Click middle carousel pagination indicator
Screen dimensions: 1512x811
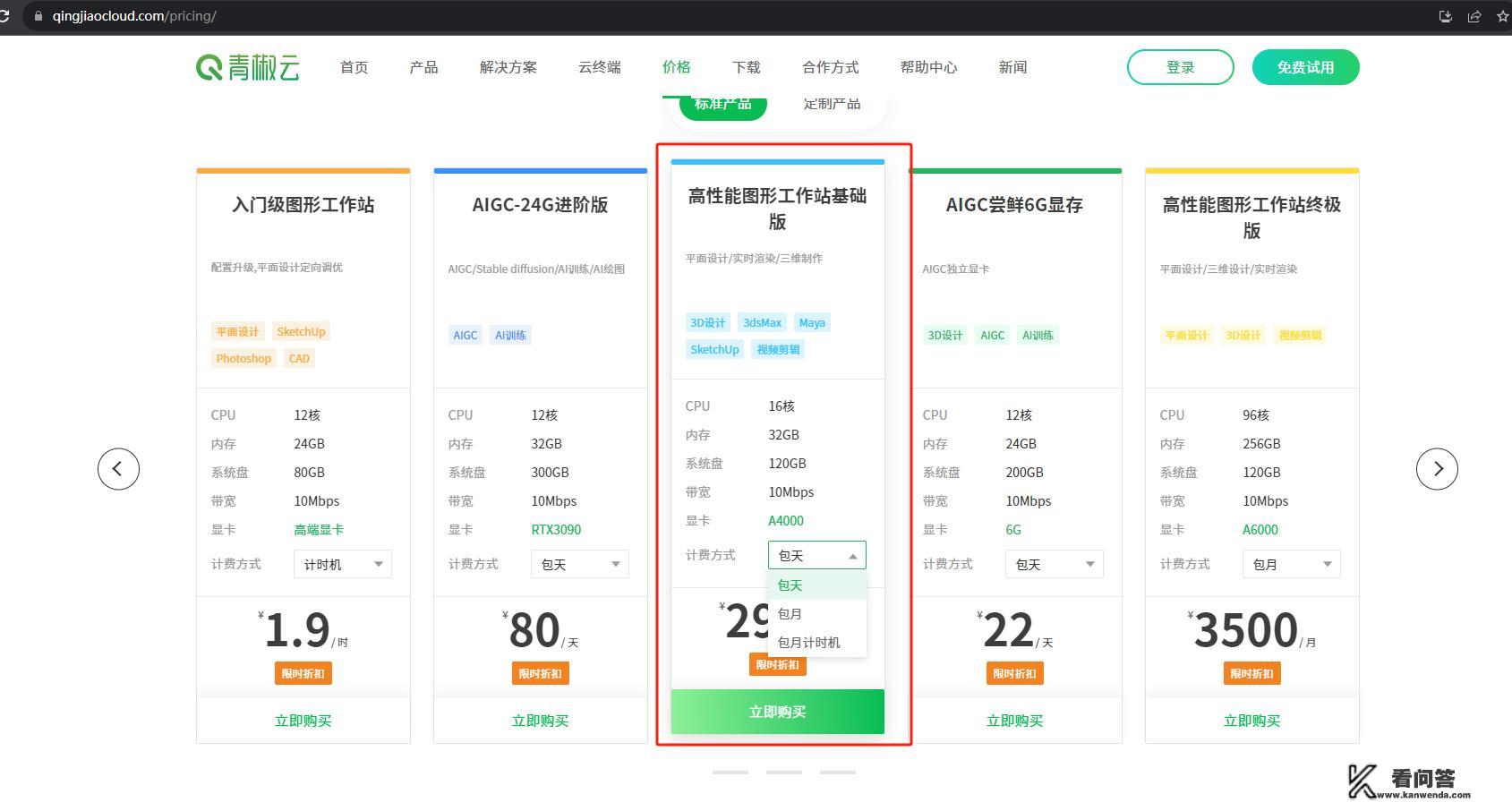(x=784, y=772)
